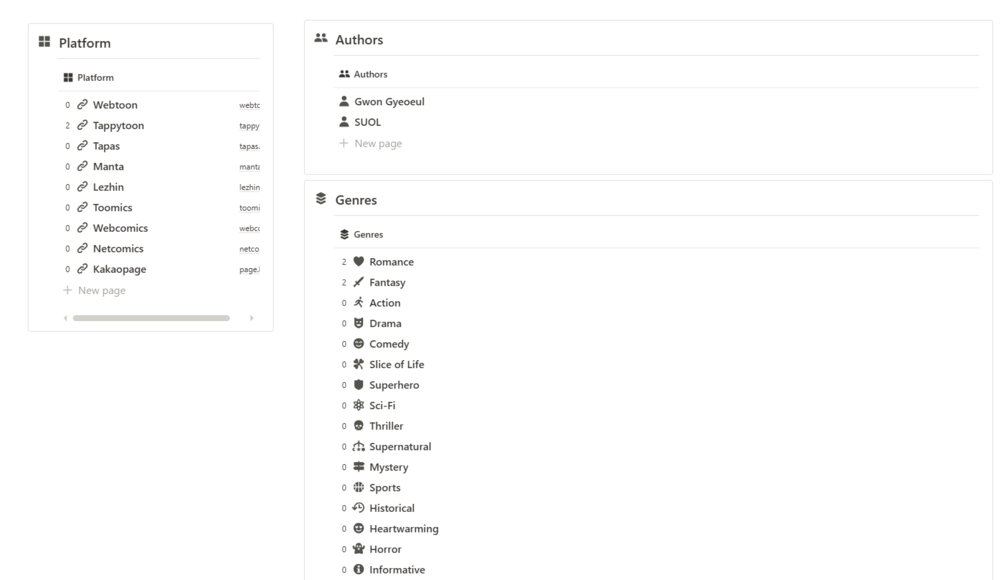Click the scroll right arrow in Platform panel
This screenshot has width=1005, height=580.
pos(251,318)
